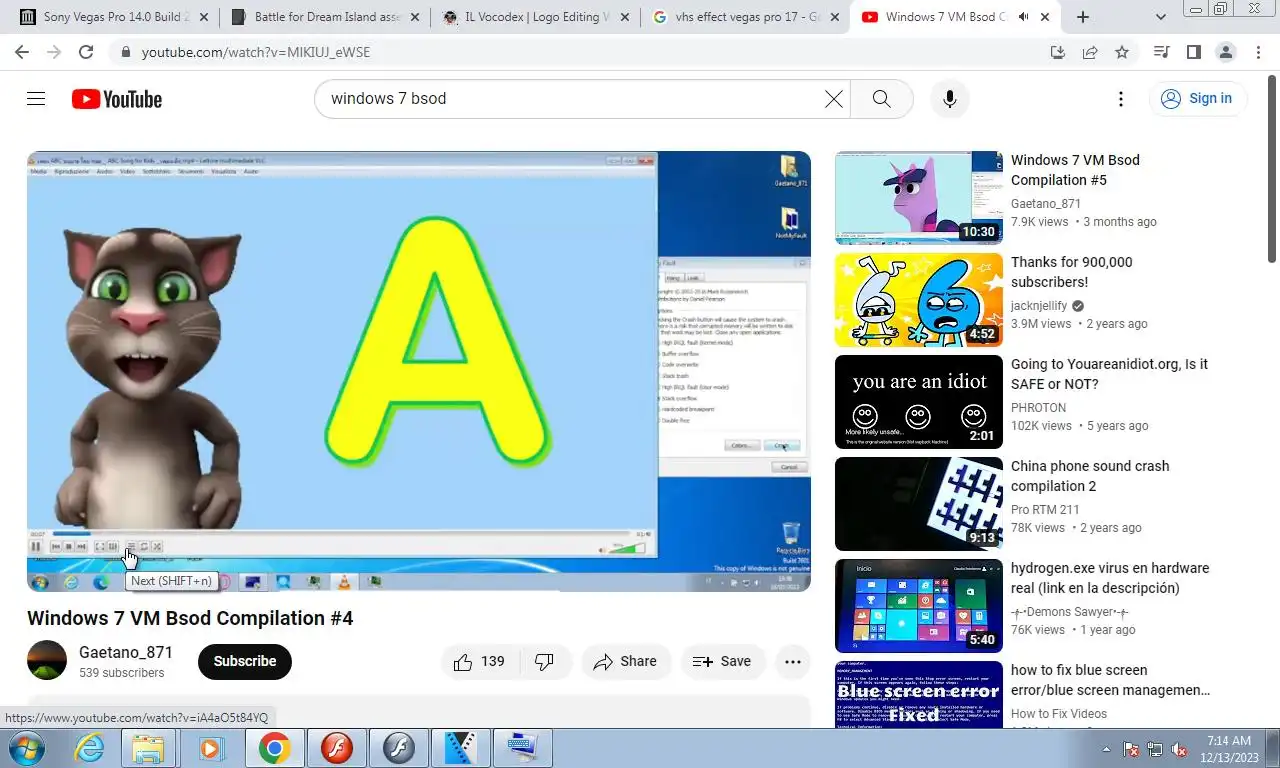
Task: Open hydrogen.exe virus video thumbnail
Action: [919, 606]
